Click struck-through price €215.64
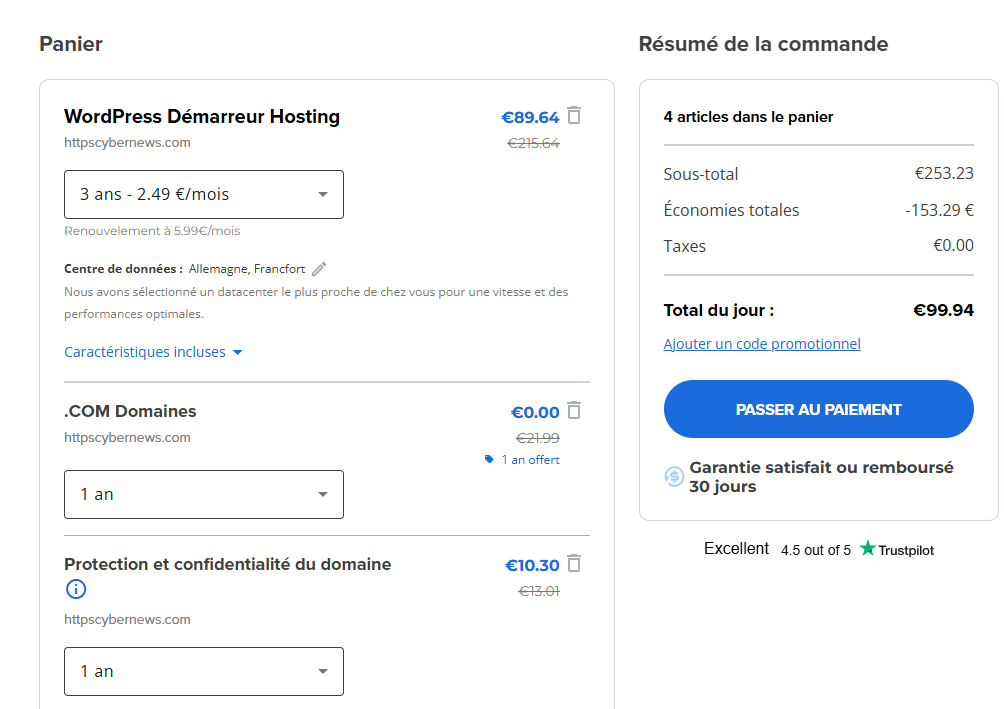This screenshot has height=709, width=1004. click(533, 143)
